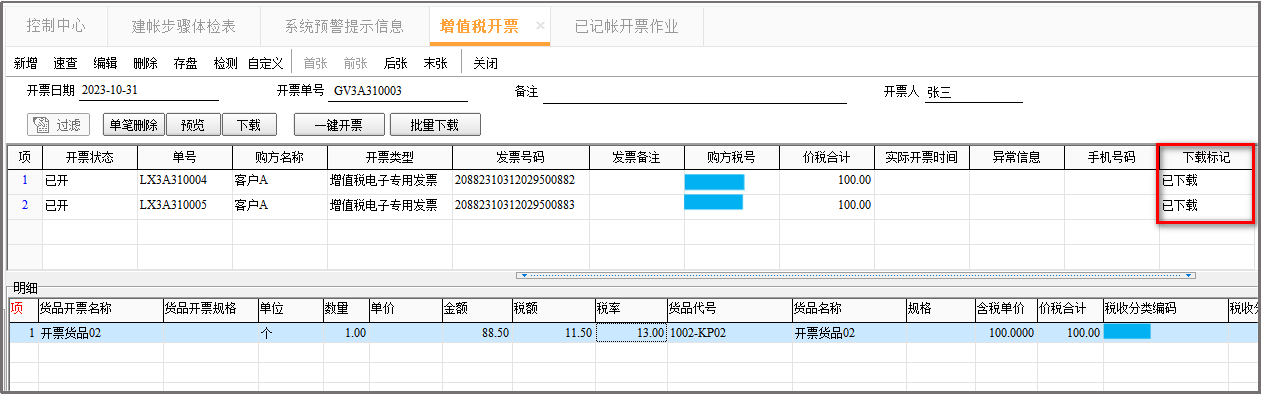Go to 末张 record
1263x394 pixels.
[435, 63]
